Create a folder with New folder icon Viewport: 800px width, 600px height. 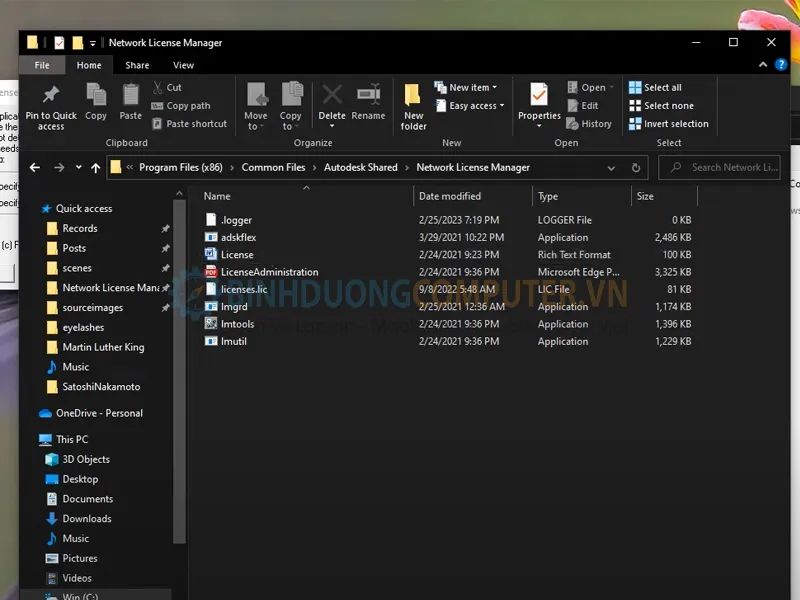pyautogui.click(x=413, y=97)
